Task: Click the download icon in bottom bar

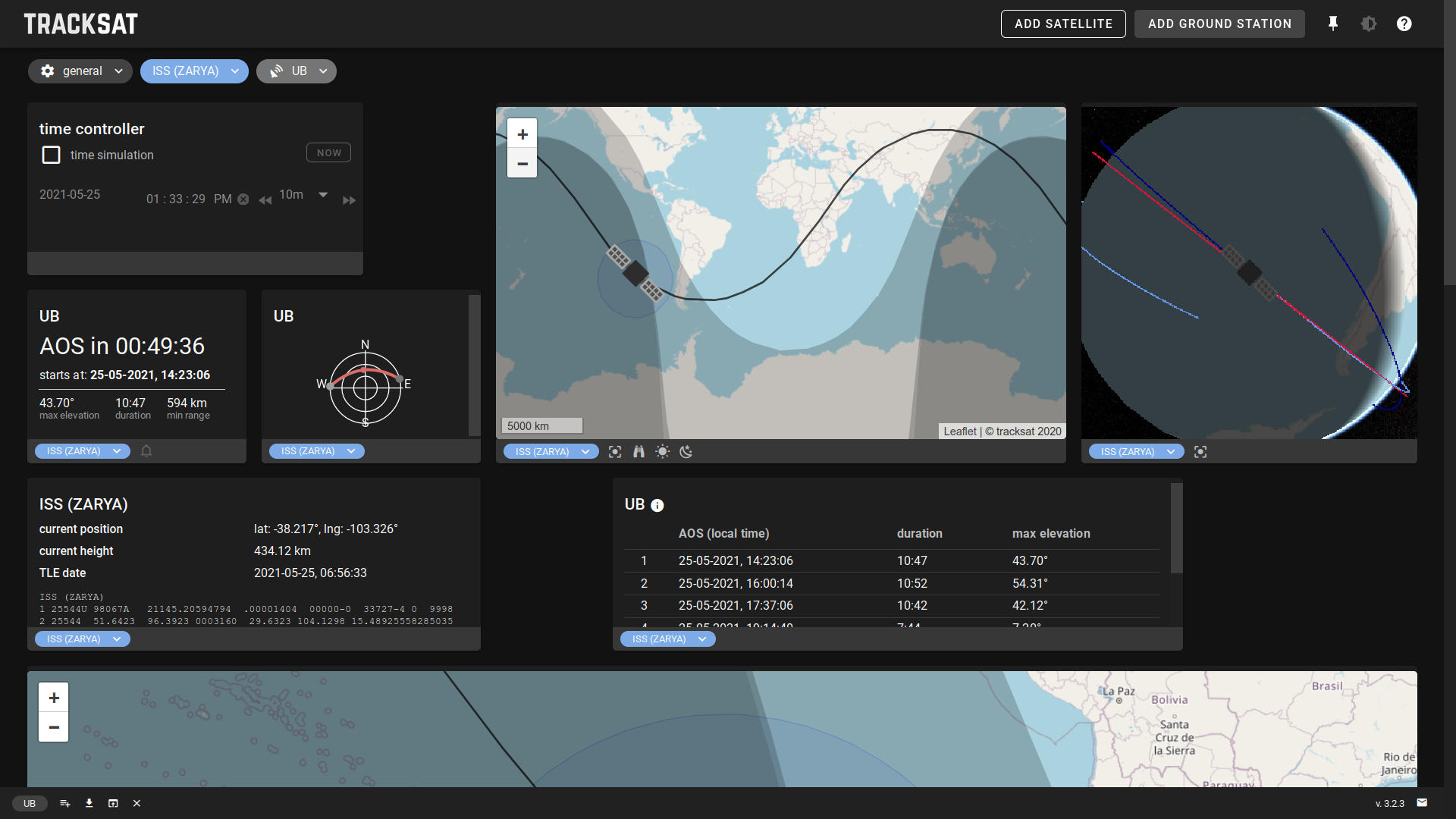Action: tap(89, 803)
